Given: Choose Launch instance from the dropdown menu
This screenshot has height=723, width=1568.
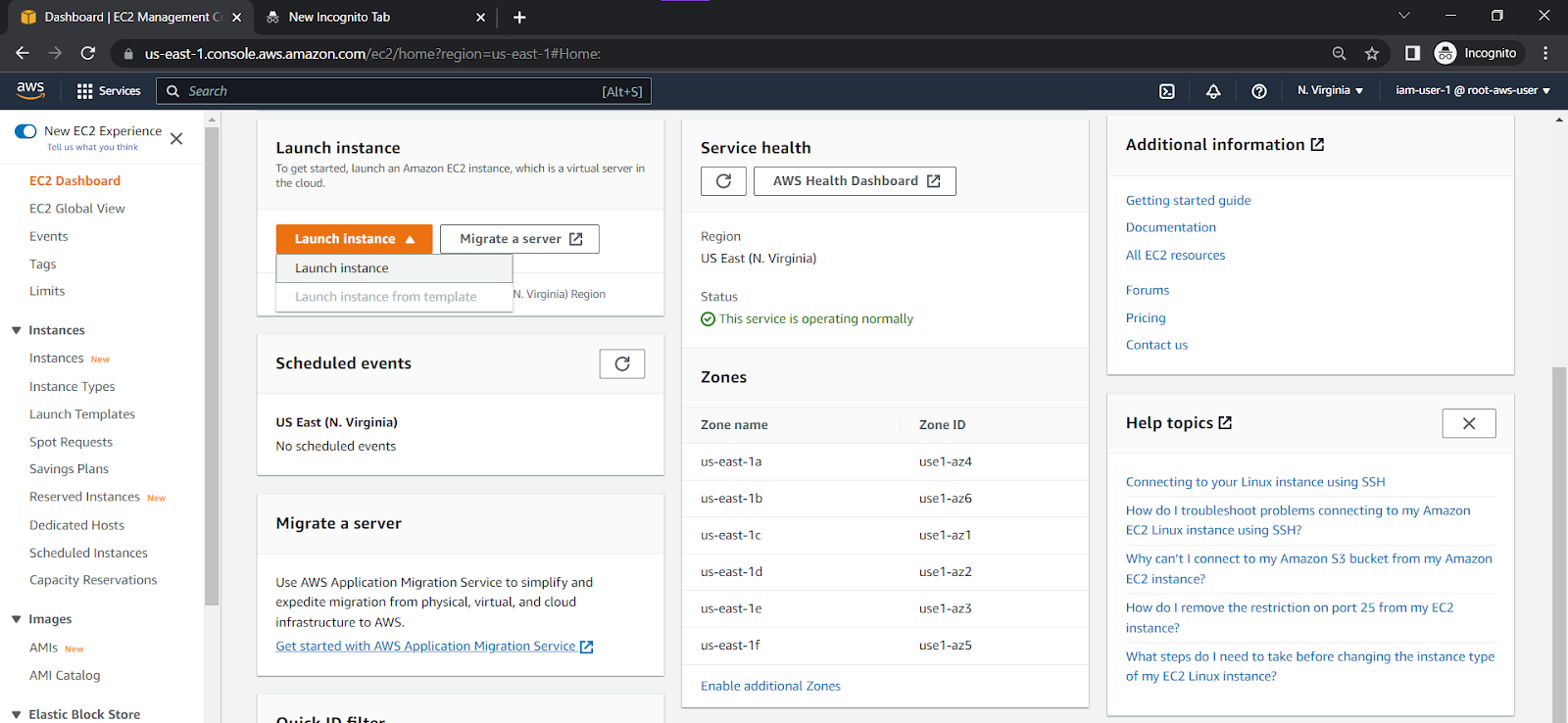Looking at the screenshot, I should [x=394, y=268].
